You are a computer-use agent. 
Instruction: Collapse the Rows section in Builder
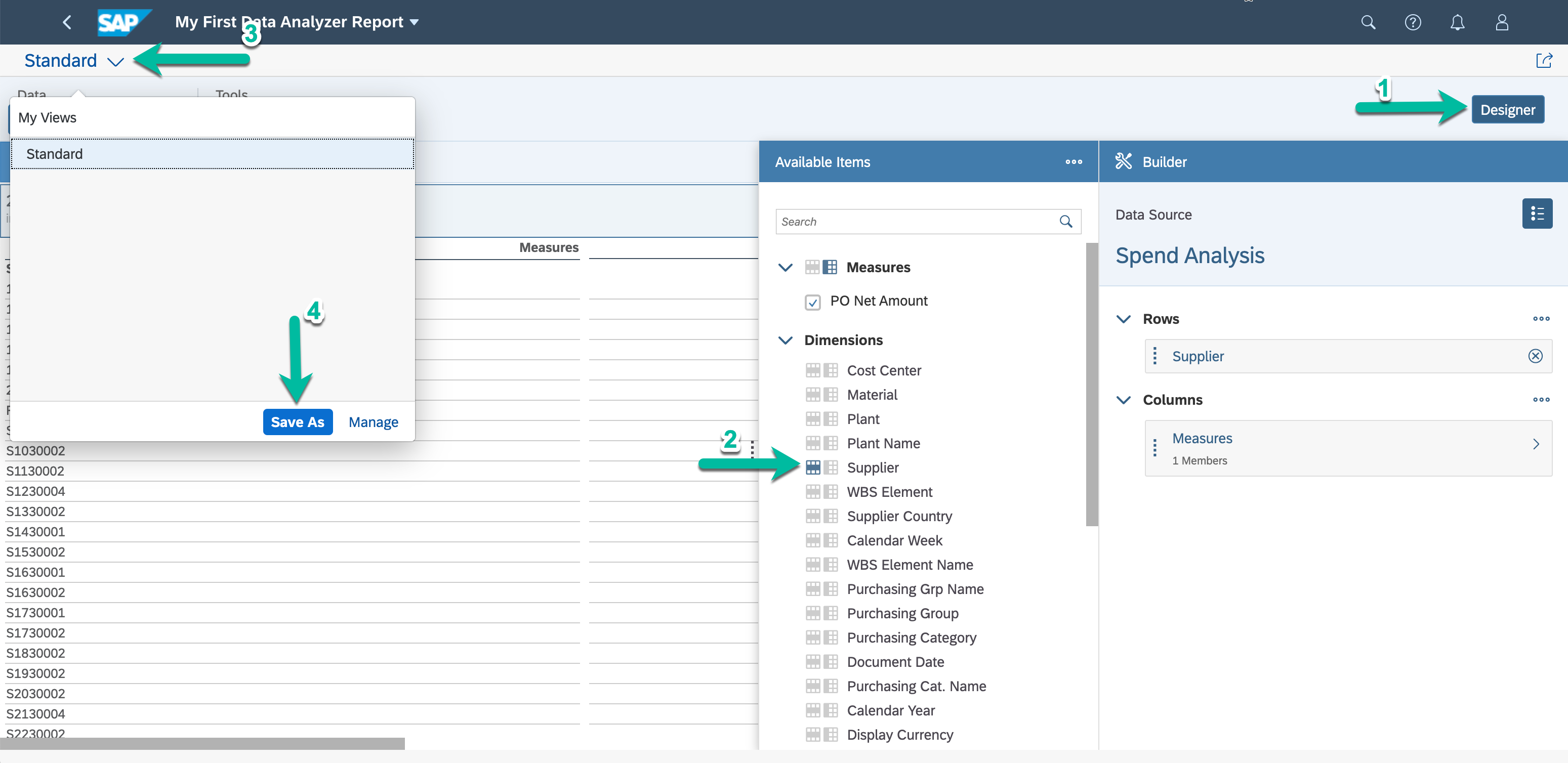tap(1123, 319)
